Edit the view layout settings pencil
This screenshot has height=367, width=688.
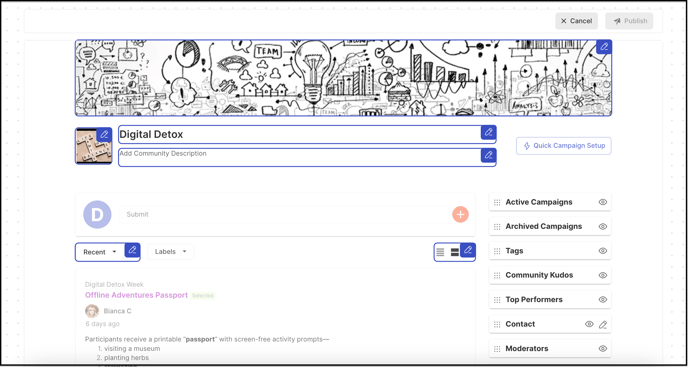[468, 250]
